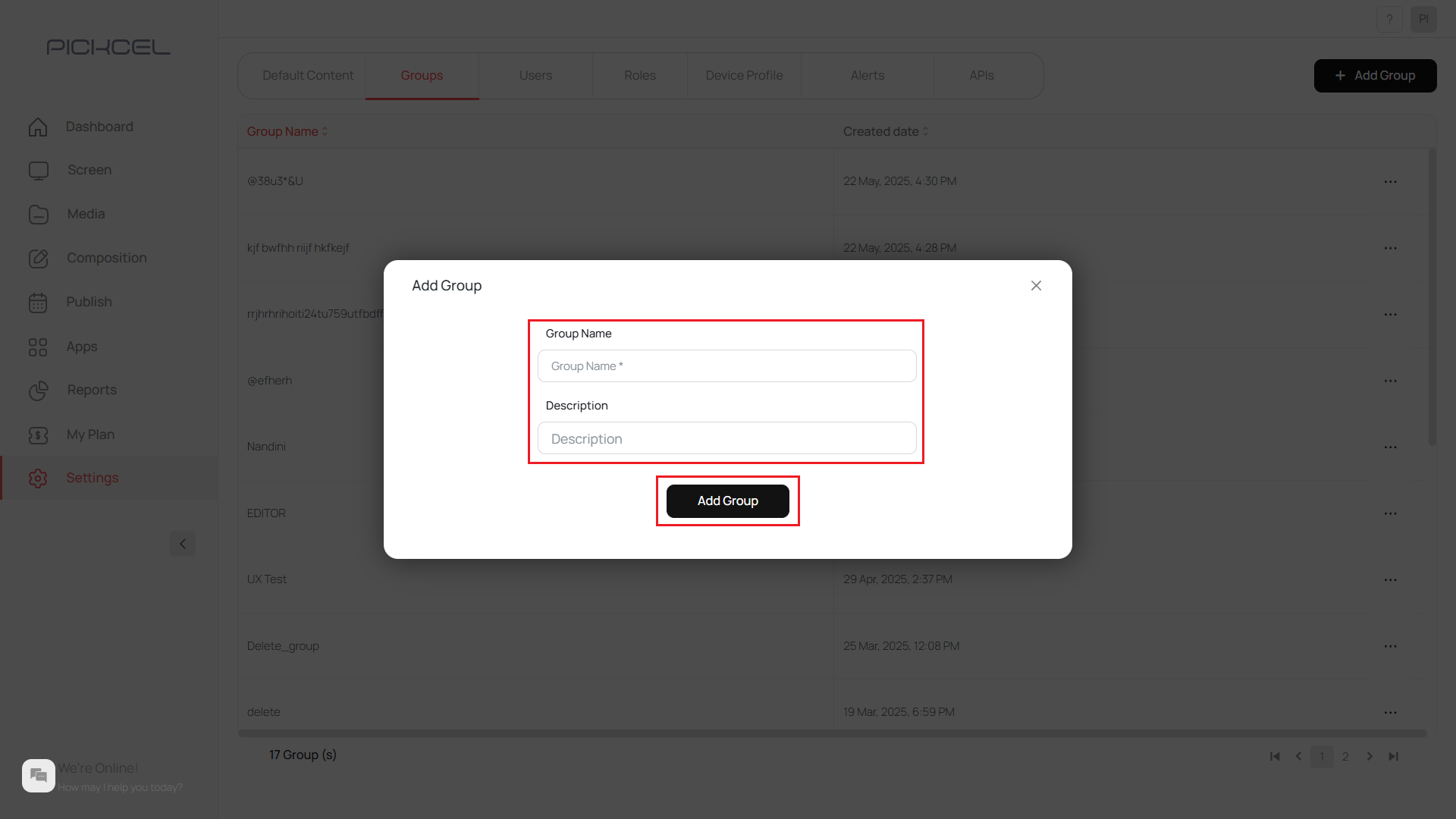Open the Media folder icon
Screen dimensions: 1456x819
point(38,214)
